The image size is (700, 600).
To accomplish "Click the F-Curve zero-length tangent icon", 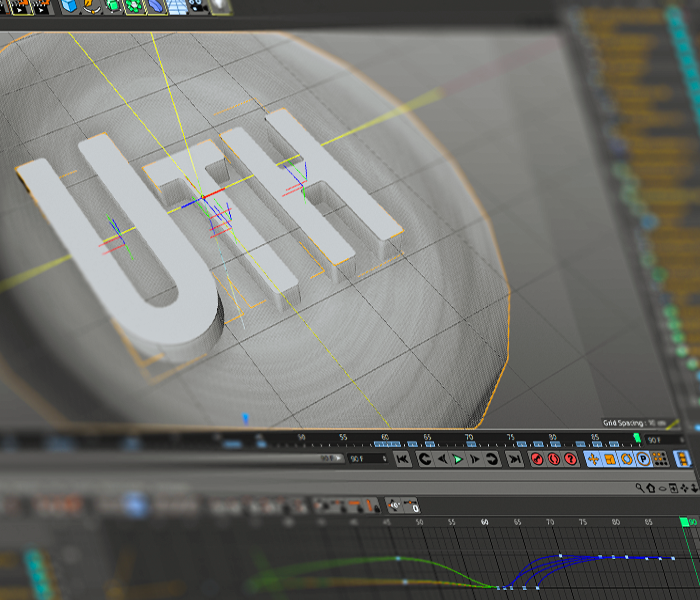I will pos(411,505).
